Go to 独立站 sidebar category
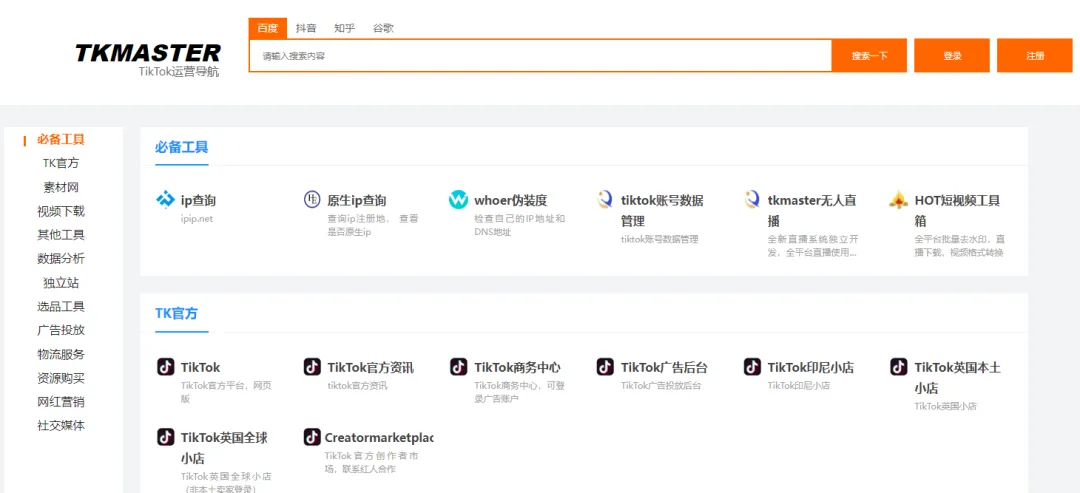The image size is (1080, 493). click(x=61, y=283)
